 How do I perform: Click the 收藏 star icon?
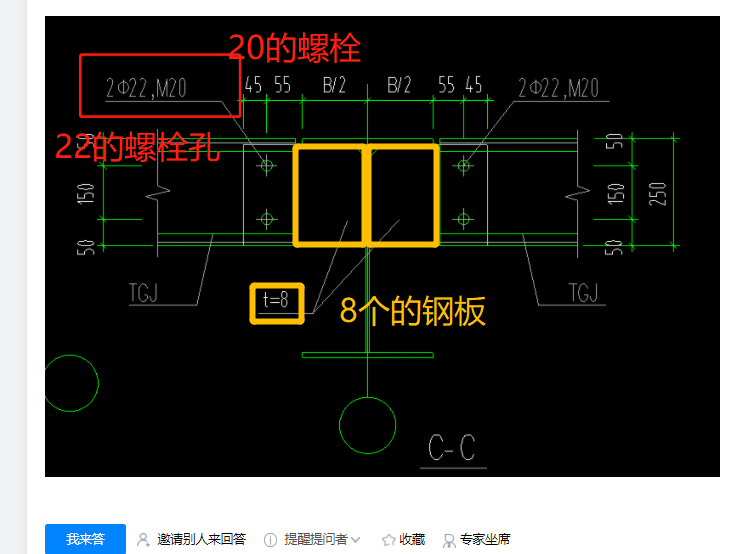pos(389,540)
